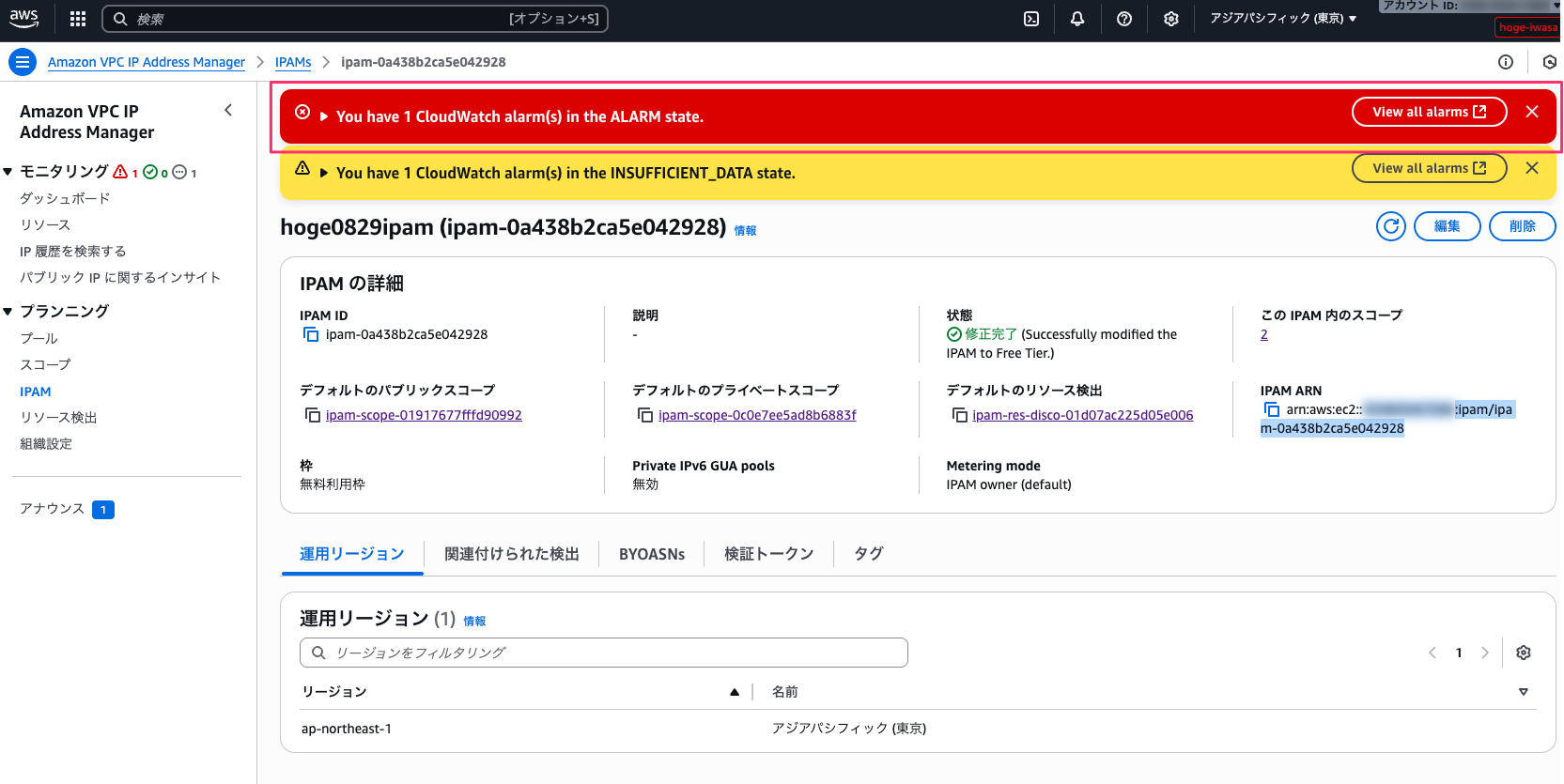Select the ap-northeast-1 row text

point(347,729)
